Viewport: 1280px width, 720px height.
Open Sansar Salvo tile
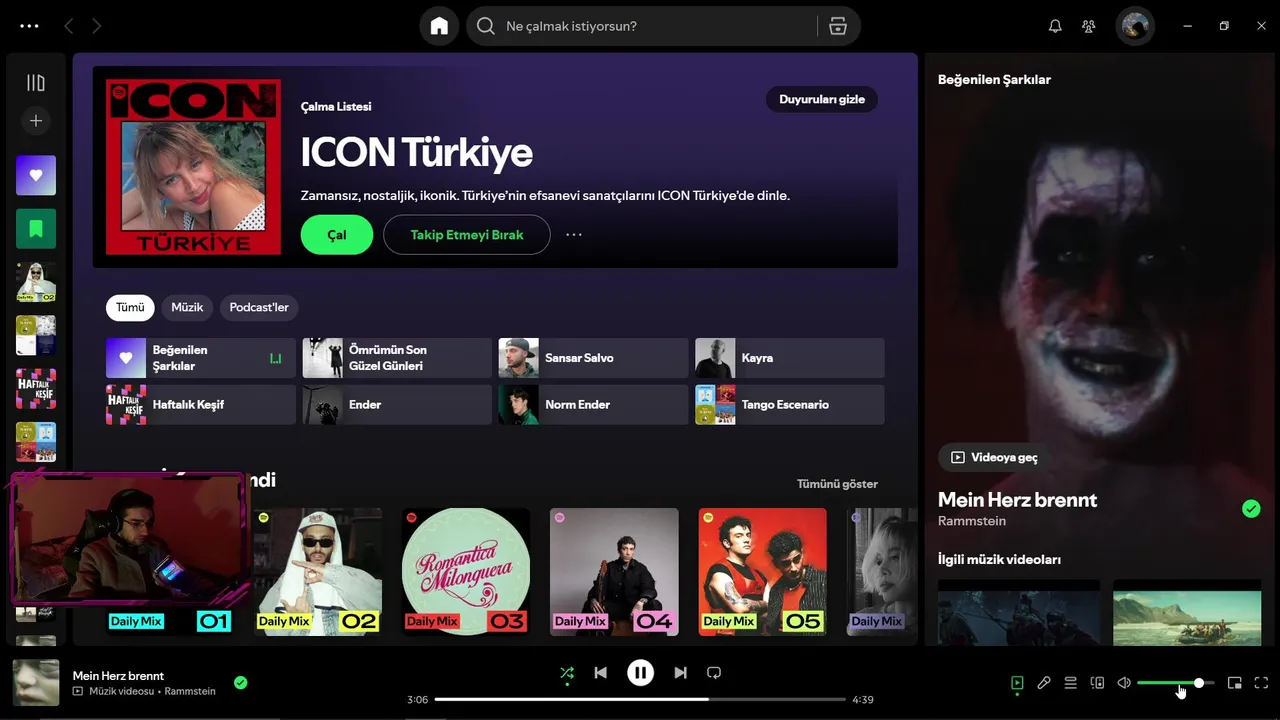coord(594,358)
